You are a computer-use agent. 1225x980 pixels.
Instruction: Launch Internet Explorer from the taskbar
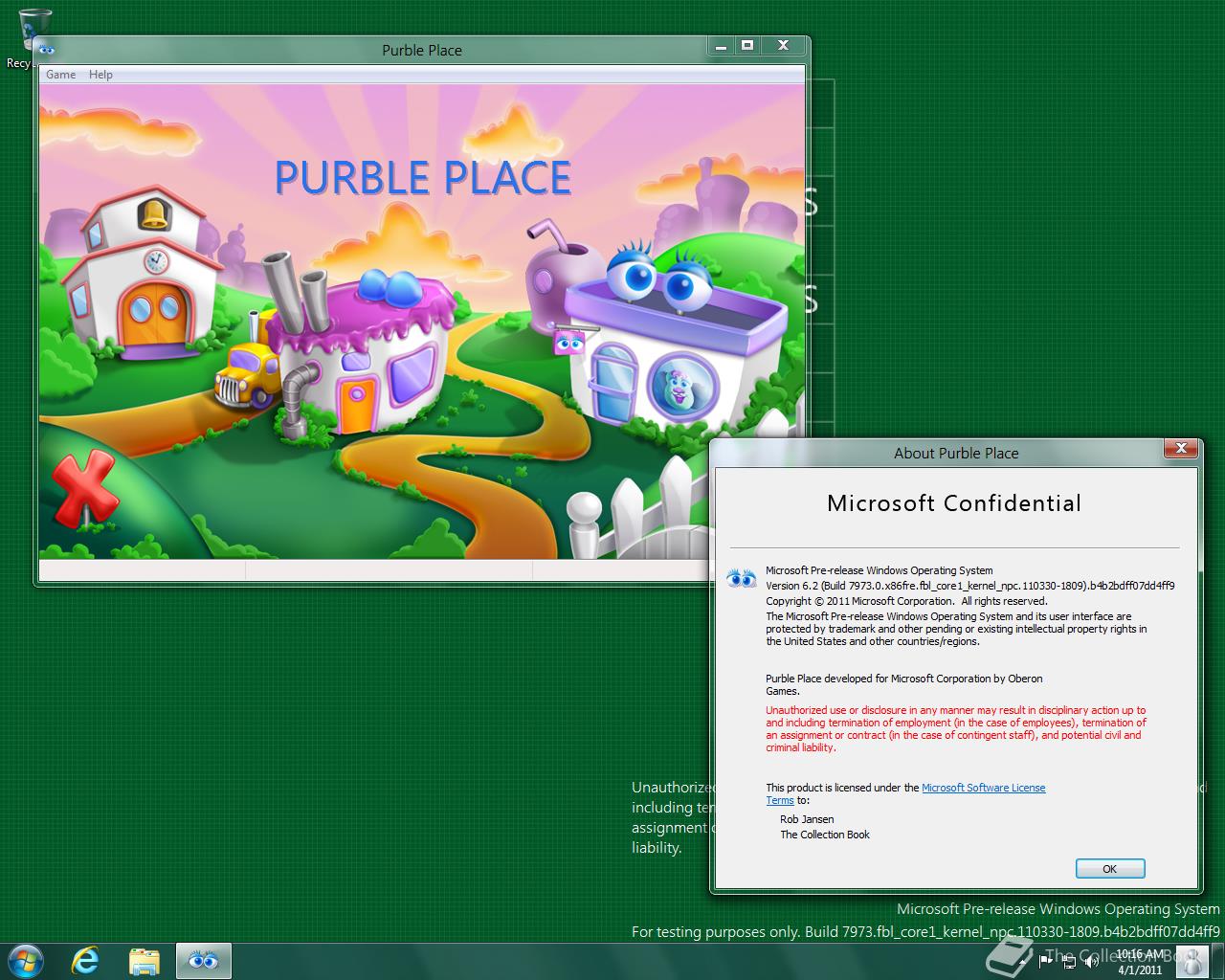pos(85,961)
